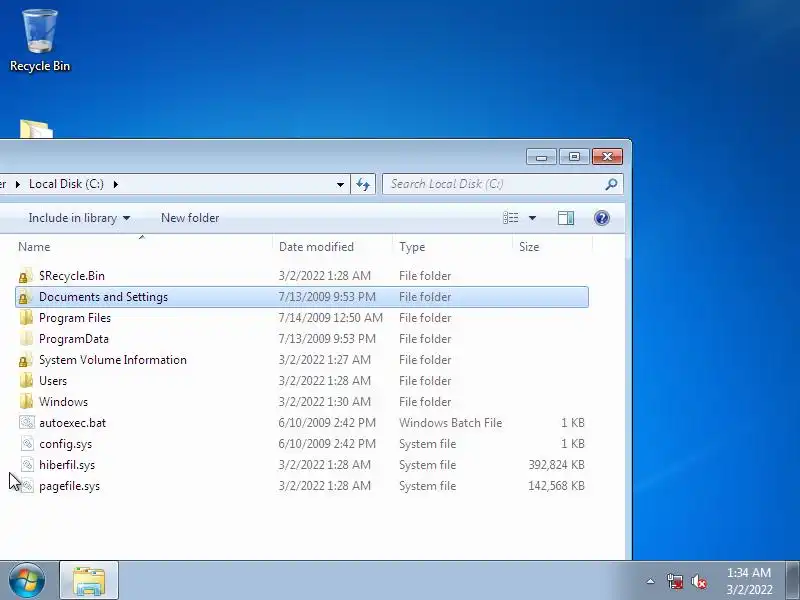Select the hiberfil.sys file icon
This screenshot has height=600, width=800.
click(x=27, y=465)
